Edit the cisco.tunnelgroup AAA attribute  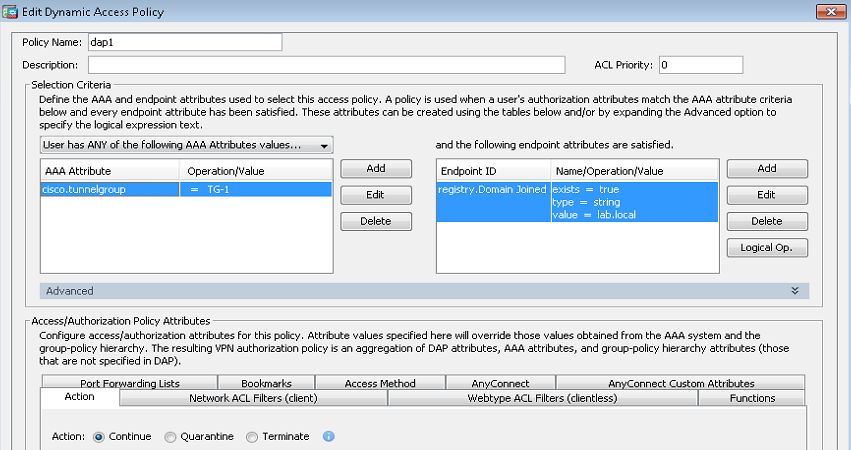[x=377, y=195]
